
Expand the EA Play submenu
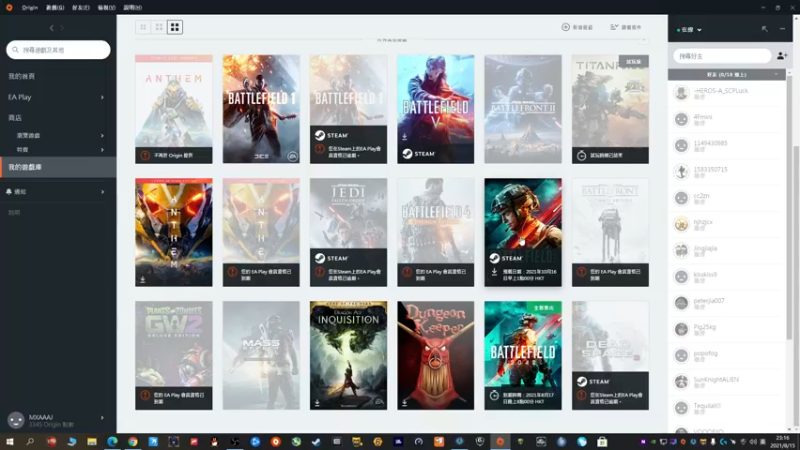point(102,97)
